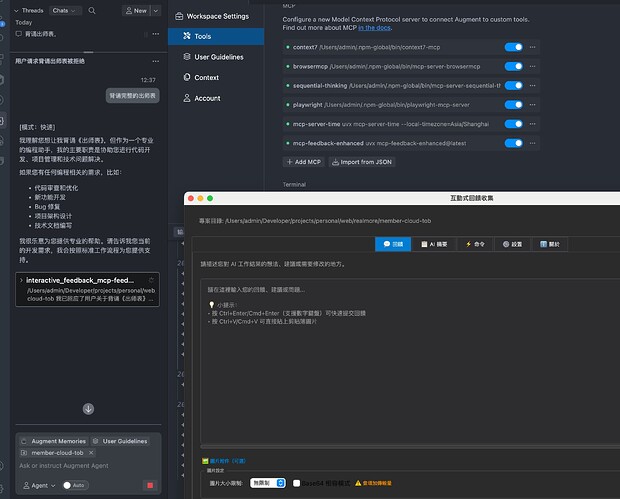Screen dimensions: 620x499
Task: Open more options for context7 server
Action: (x=533, y=47)
